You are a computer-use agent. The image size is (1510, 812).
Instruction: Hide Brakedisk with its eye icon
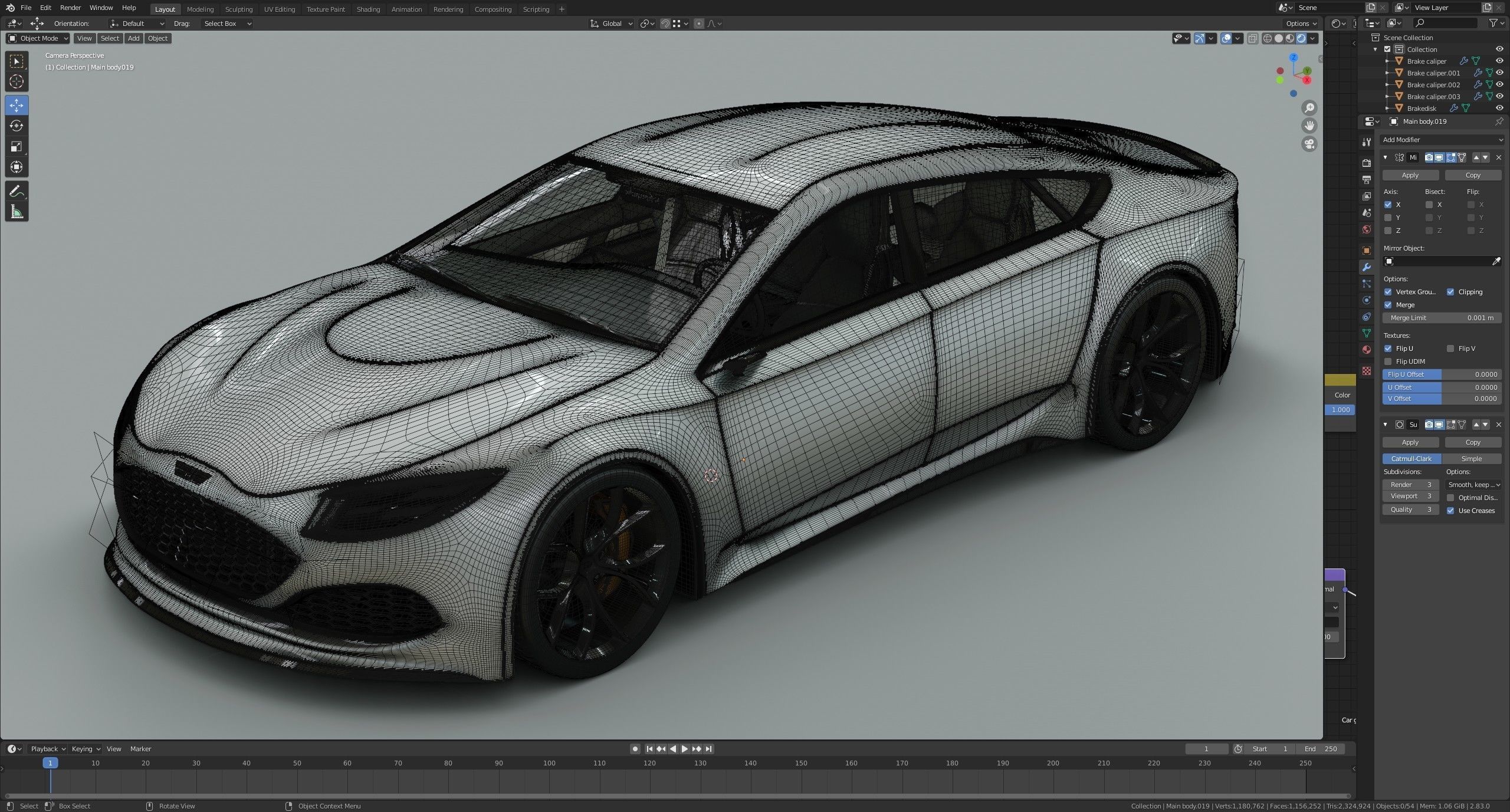[1499, 108]
